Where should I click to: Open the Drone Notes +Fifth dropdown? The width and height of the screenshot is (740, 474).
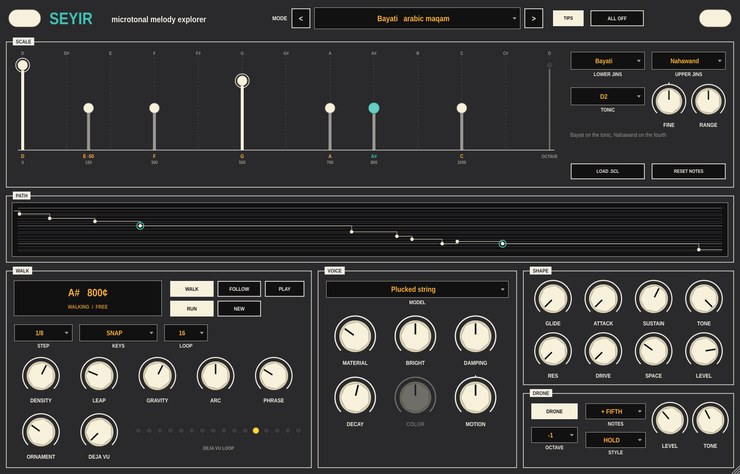615,411
